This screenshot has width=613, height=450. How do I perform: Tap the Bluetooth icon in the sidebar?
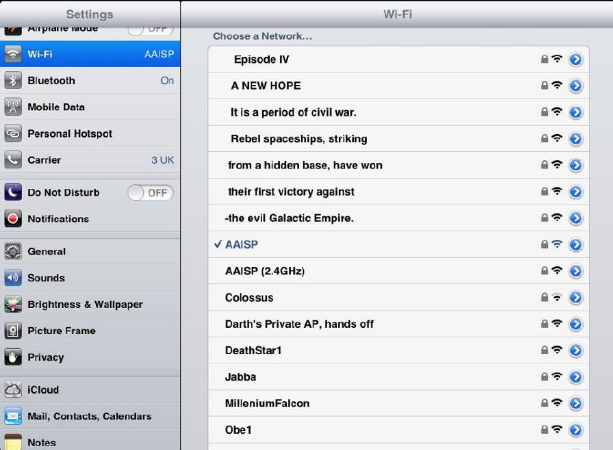[13, 81]
